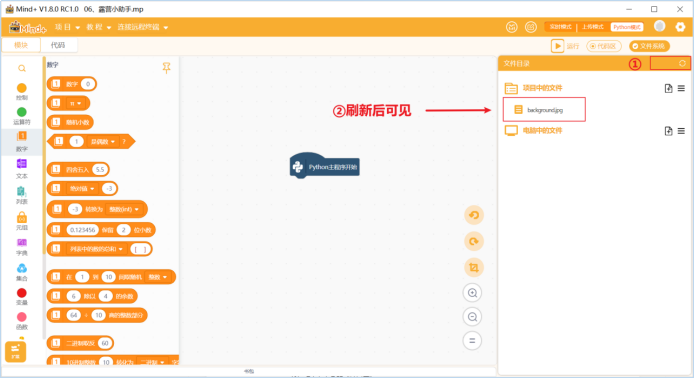Screen dimensions: 695x379
Task: Open the 二进制 dropdown in the conversion block
Action: pyautogui.click(x=152, y=362)
